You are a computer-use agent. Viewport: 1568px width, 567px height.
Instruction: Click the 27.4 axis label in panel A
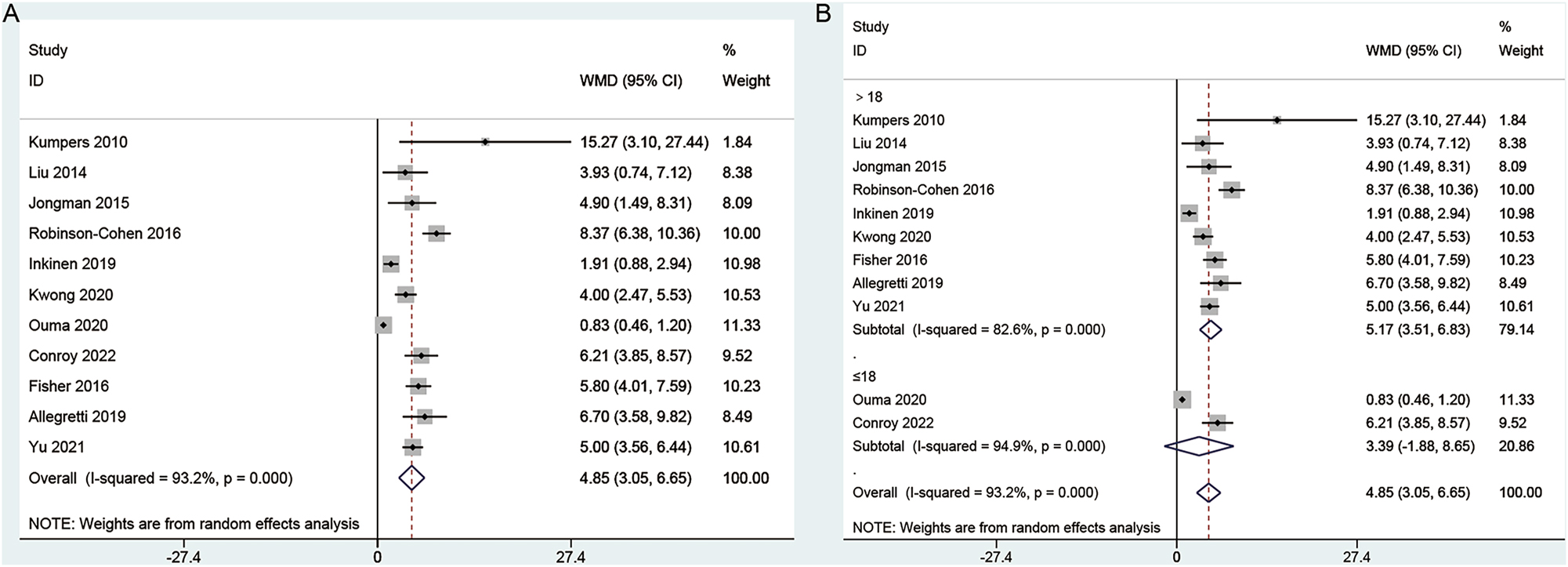(x=570, y=557)
